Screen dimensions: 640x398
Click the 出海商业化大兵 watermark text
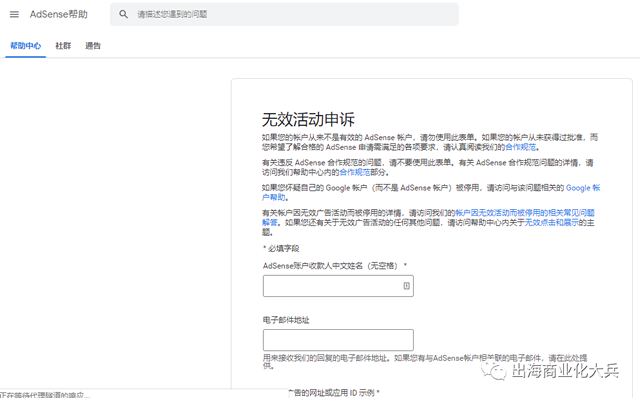point(565,371)
